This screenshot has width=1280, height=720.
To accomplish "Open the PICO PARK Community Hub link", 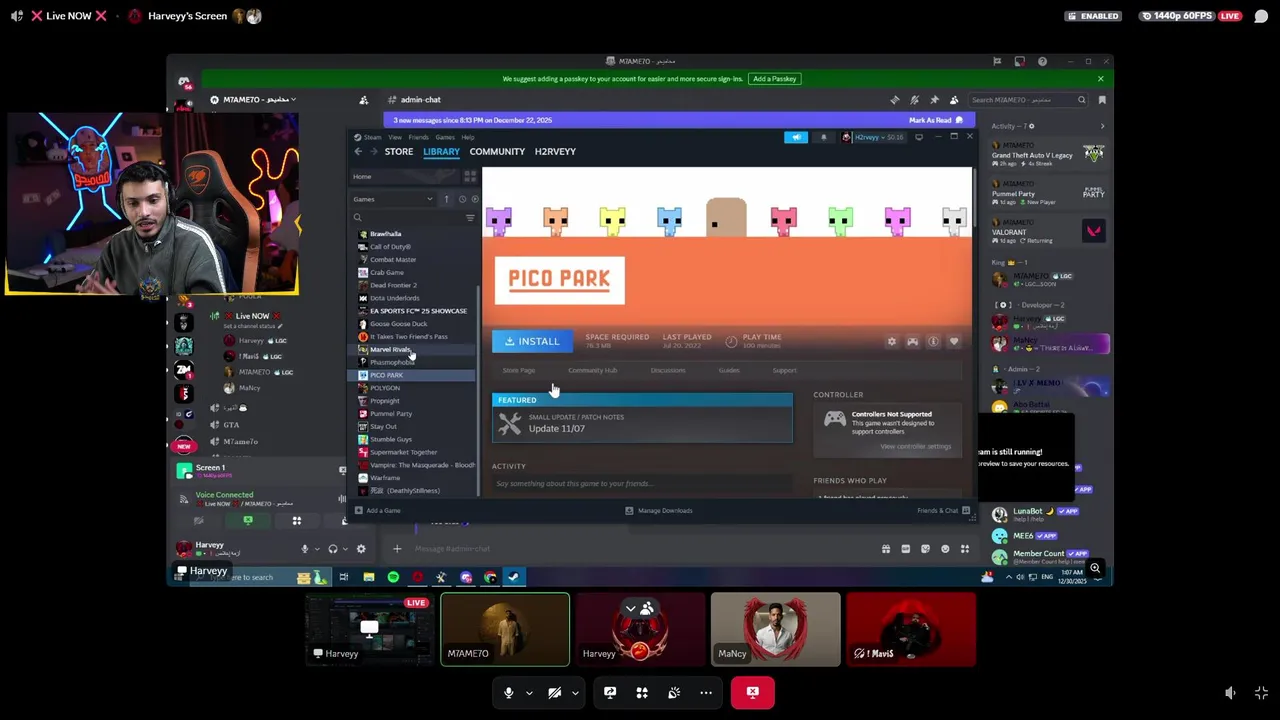I will tap(592, 370).
